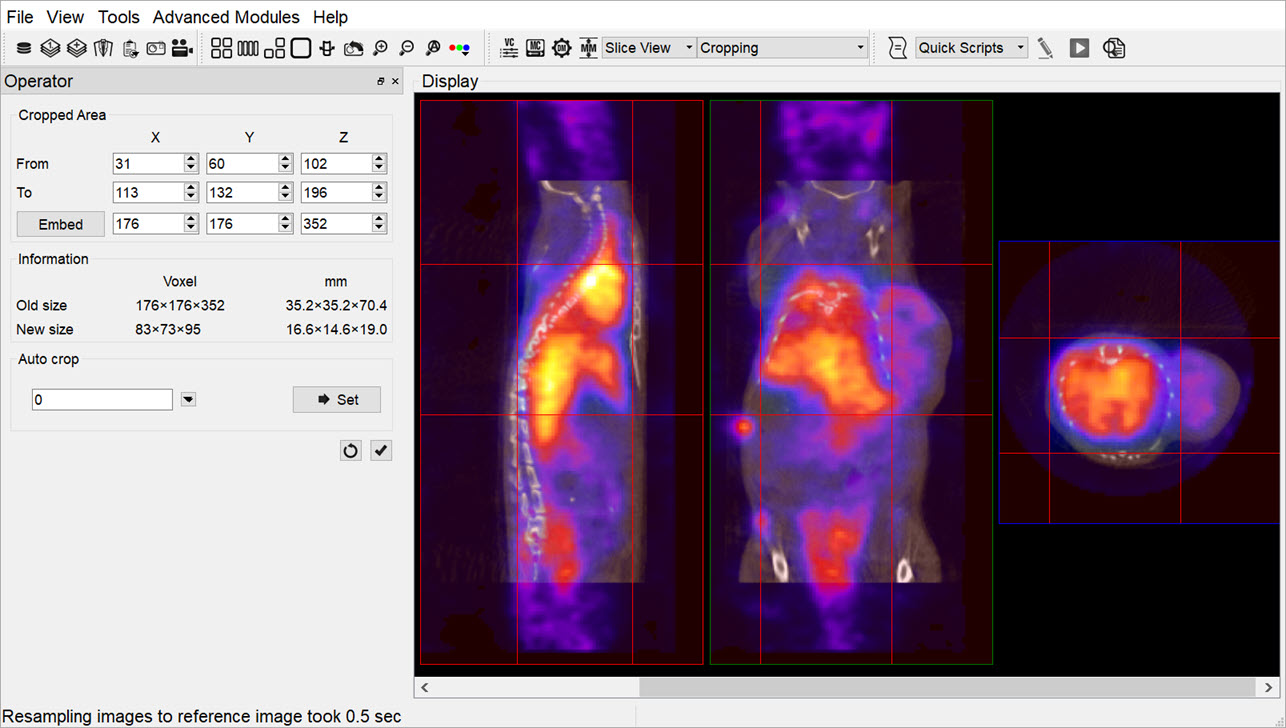
Task: Open the Slice View dropdown
Action: click(x=648, y=48)
